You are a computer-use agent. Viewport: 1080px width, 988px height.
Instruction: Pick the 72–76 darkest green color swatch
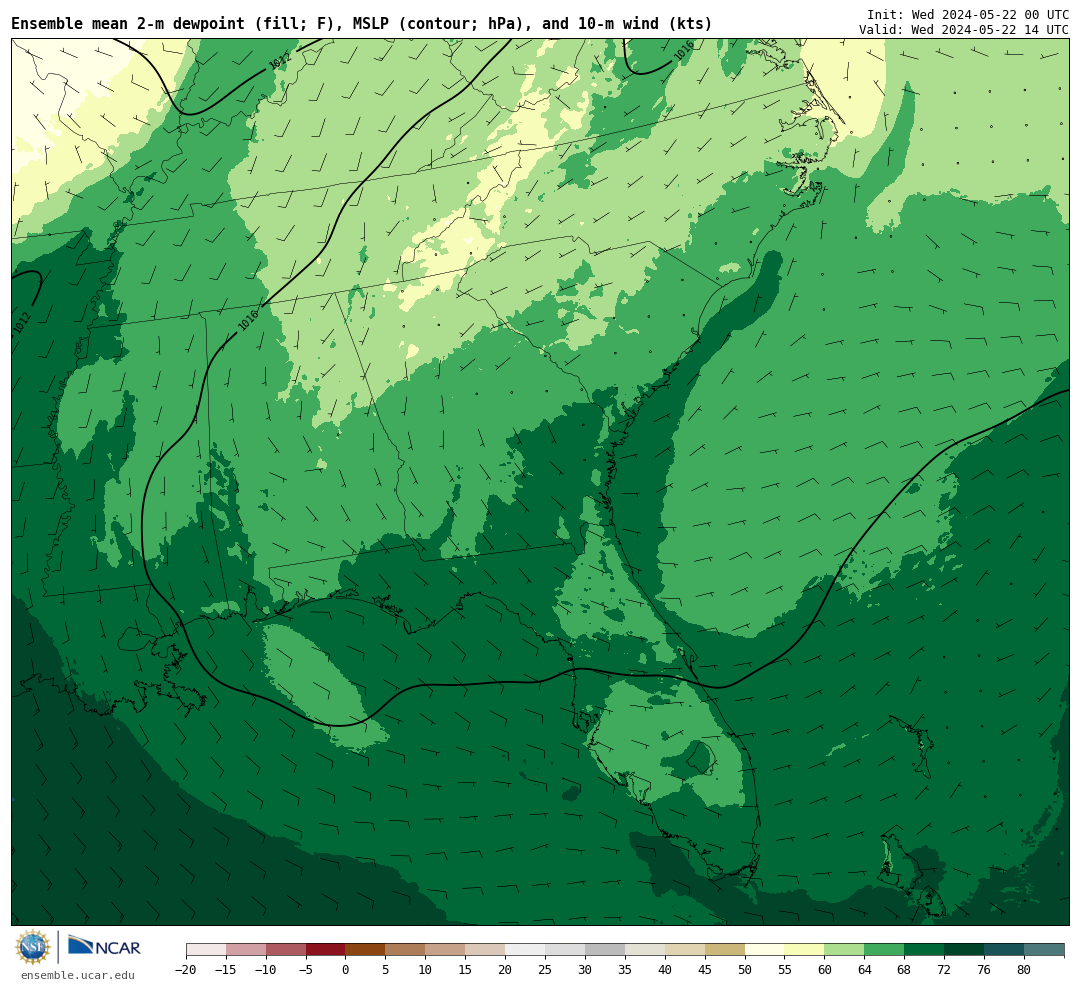click(964, 950)
